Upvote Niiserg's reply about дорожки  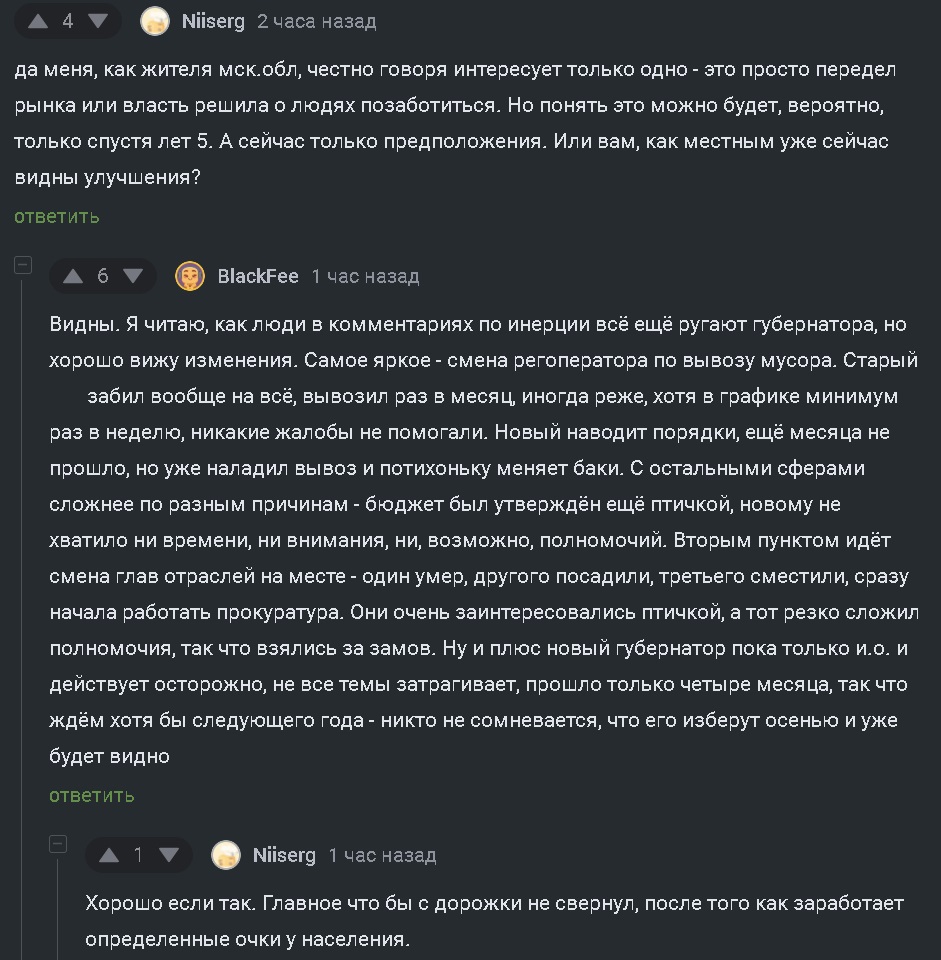click(x=109, y=855)
